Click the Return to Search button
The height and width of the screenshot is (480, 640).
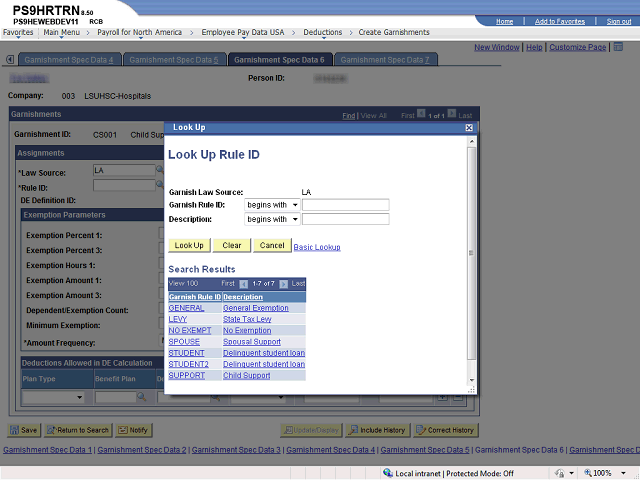pyautogui.click(x=78, y=430)
